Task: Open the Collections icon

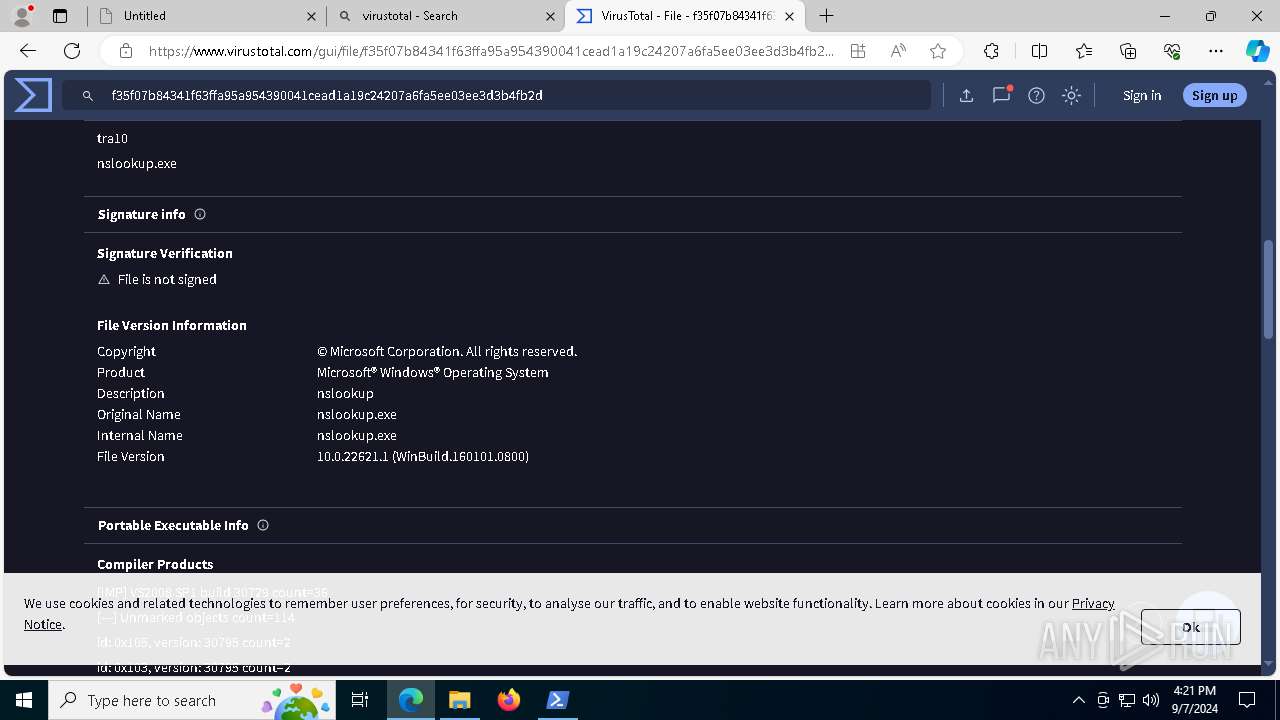Action: [x=1128, y=51]
